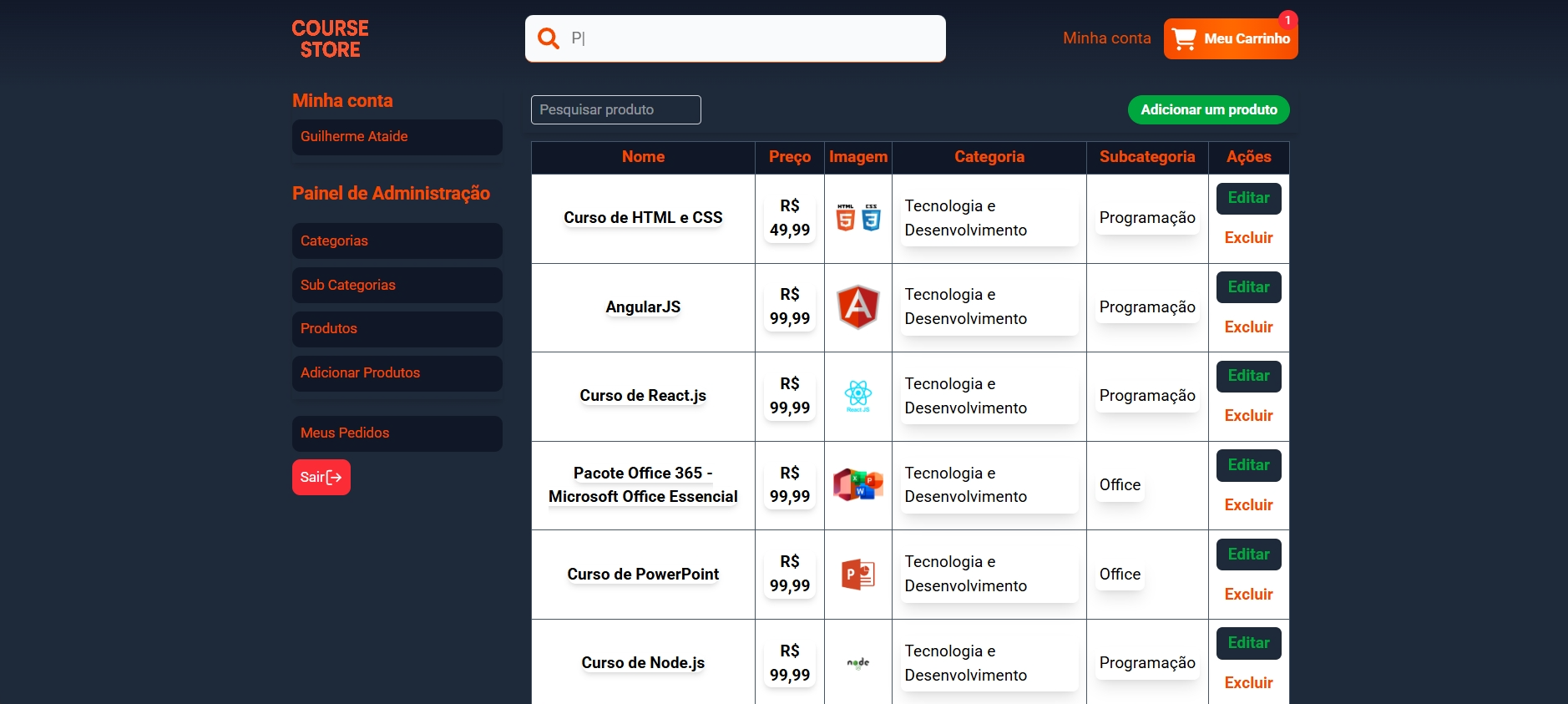Edit the Curso de HTML e CSS product

[x=1248, y=198]
